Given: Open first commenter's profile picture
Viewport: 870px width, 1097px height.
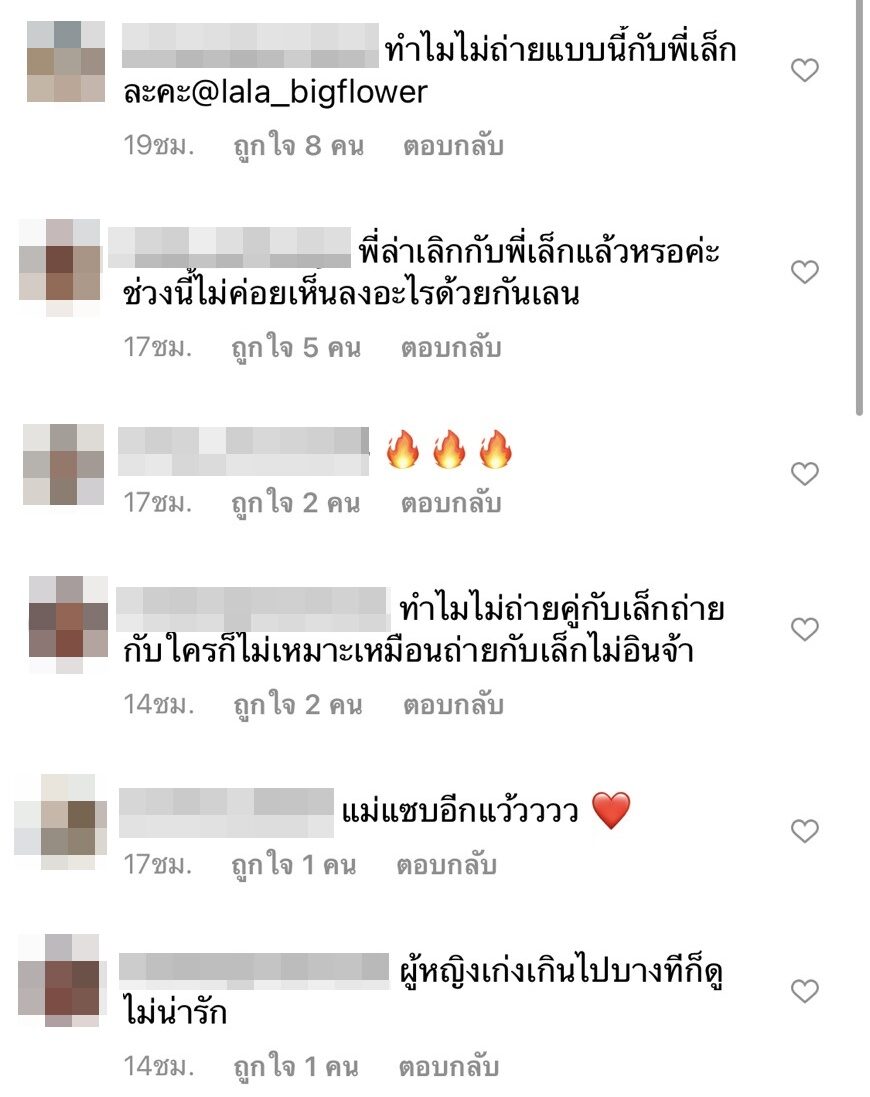Looking at the screenshot, I should coord(66,62).
